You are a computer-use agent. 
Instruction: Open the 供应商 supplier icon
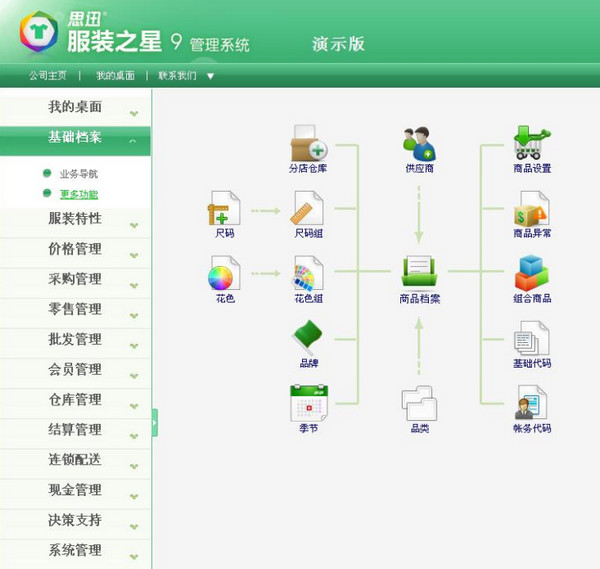point(419,144)
